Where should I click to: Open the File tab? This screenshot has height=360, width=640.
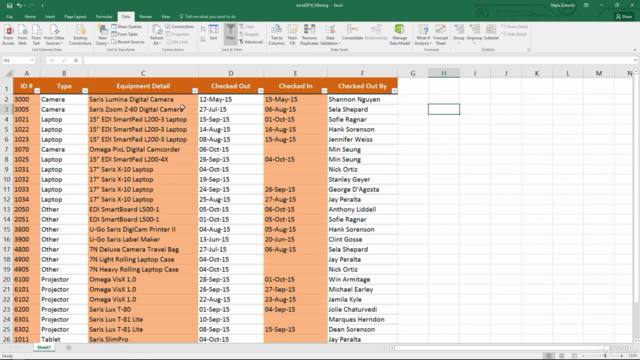click(x=9, y=17)
